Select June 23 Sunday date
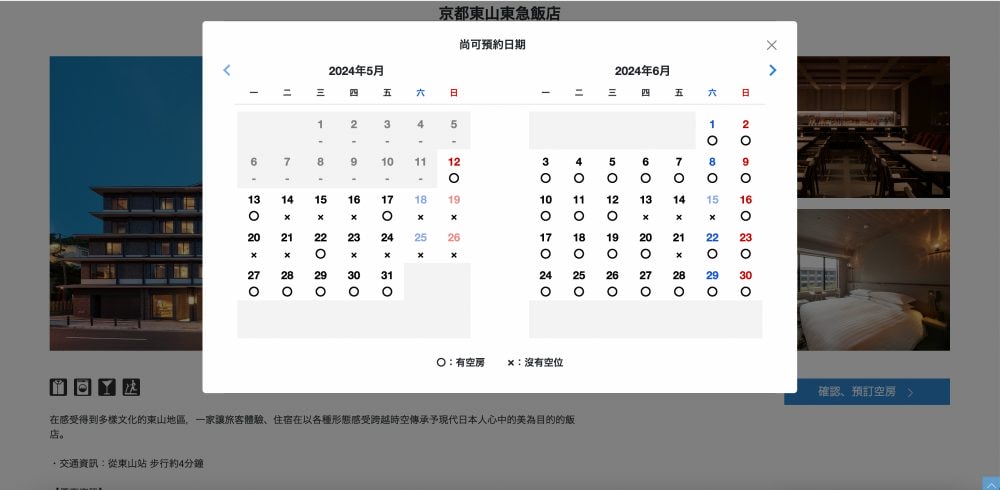This screenshot has height=490, width=1000. [746, 244]
